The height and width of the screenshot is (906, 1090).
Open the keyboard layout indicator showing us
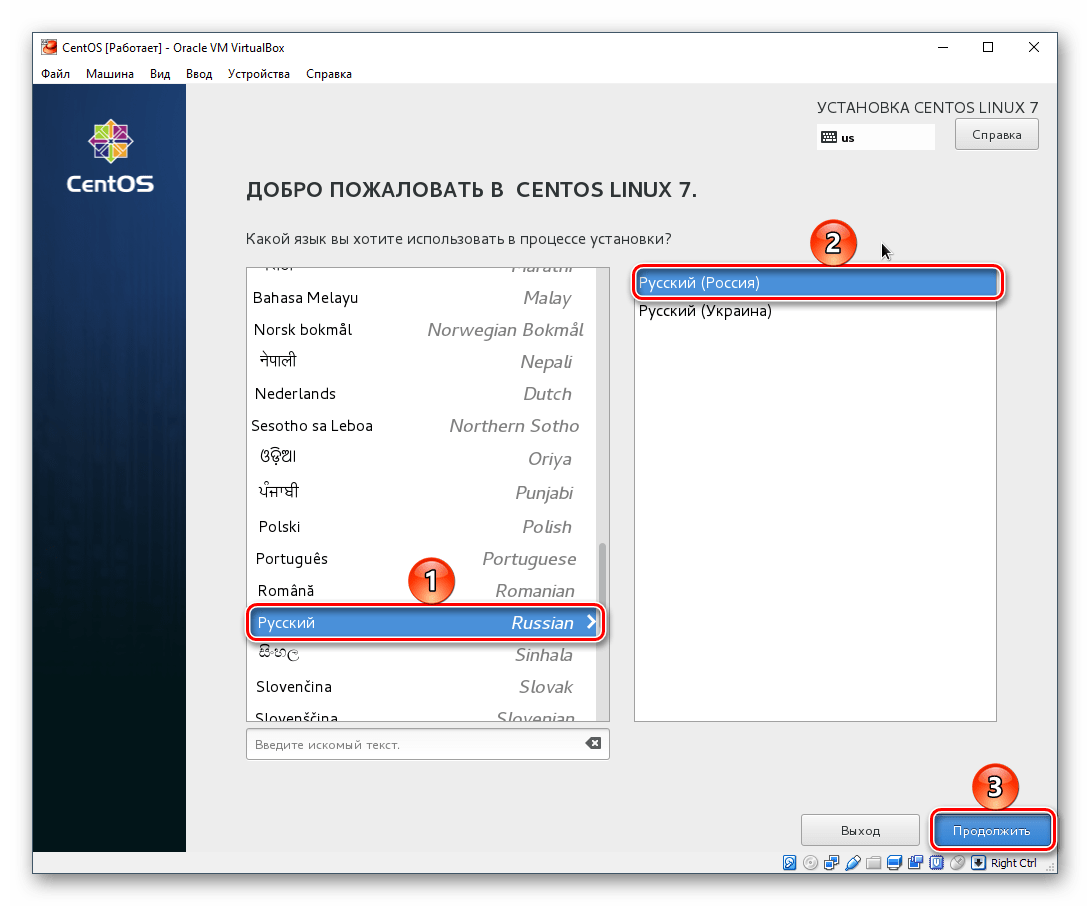[874, 136]
